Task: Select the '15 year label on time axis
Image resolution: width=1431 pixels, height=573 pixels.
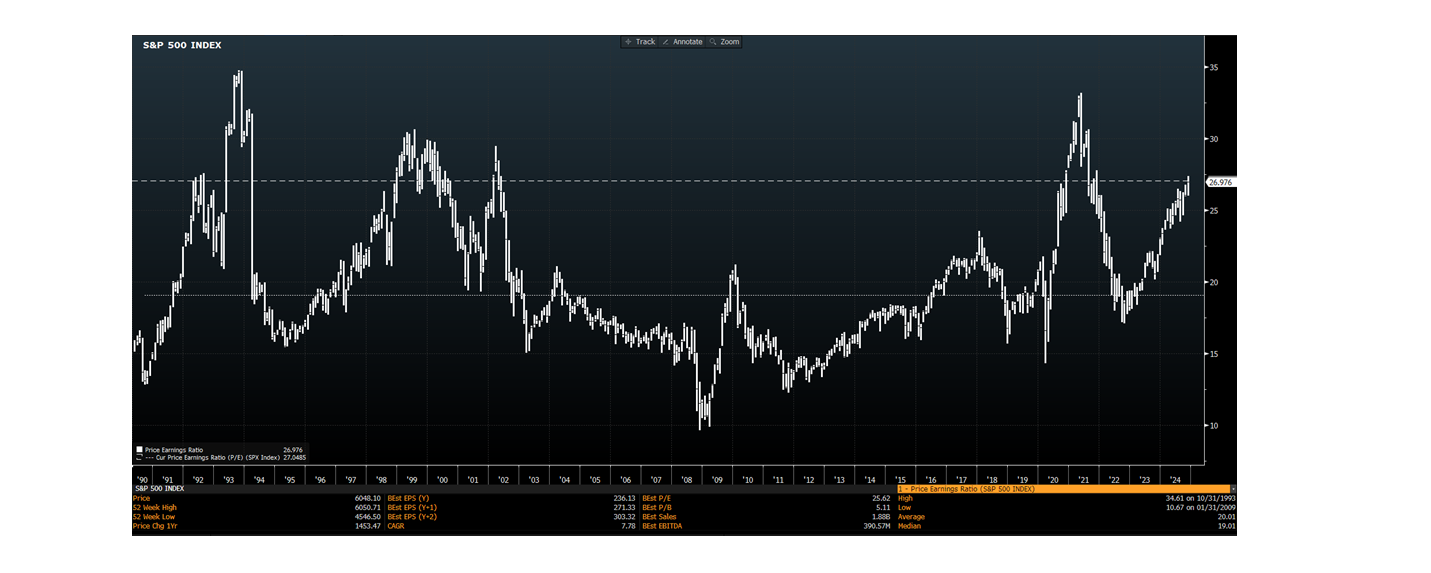Action: pyautogui.click(x=901, y=479)
